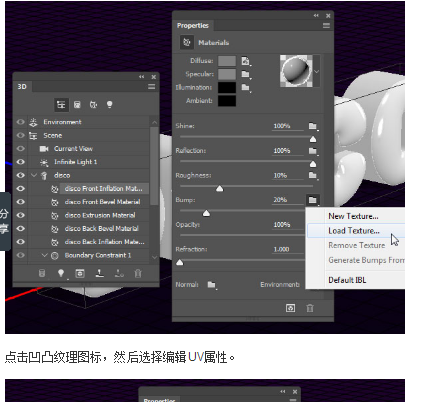Click trash icon at Properties panel bottom
Viewport: 436px width, 402px height.
[310, 308]
